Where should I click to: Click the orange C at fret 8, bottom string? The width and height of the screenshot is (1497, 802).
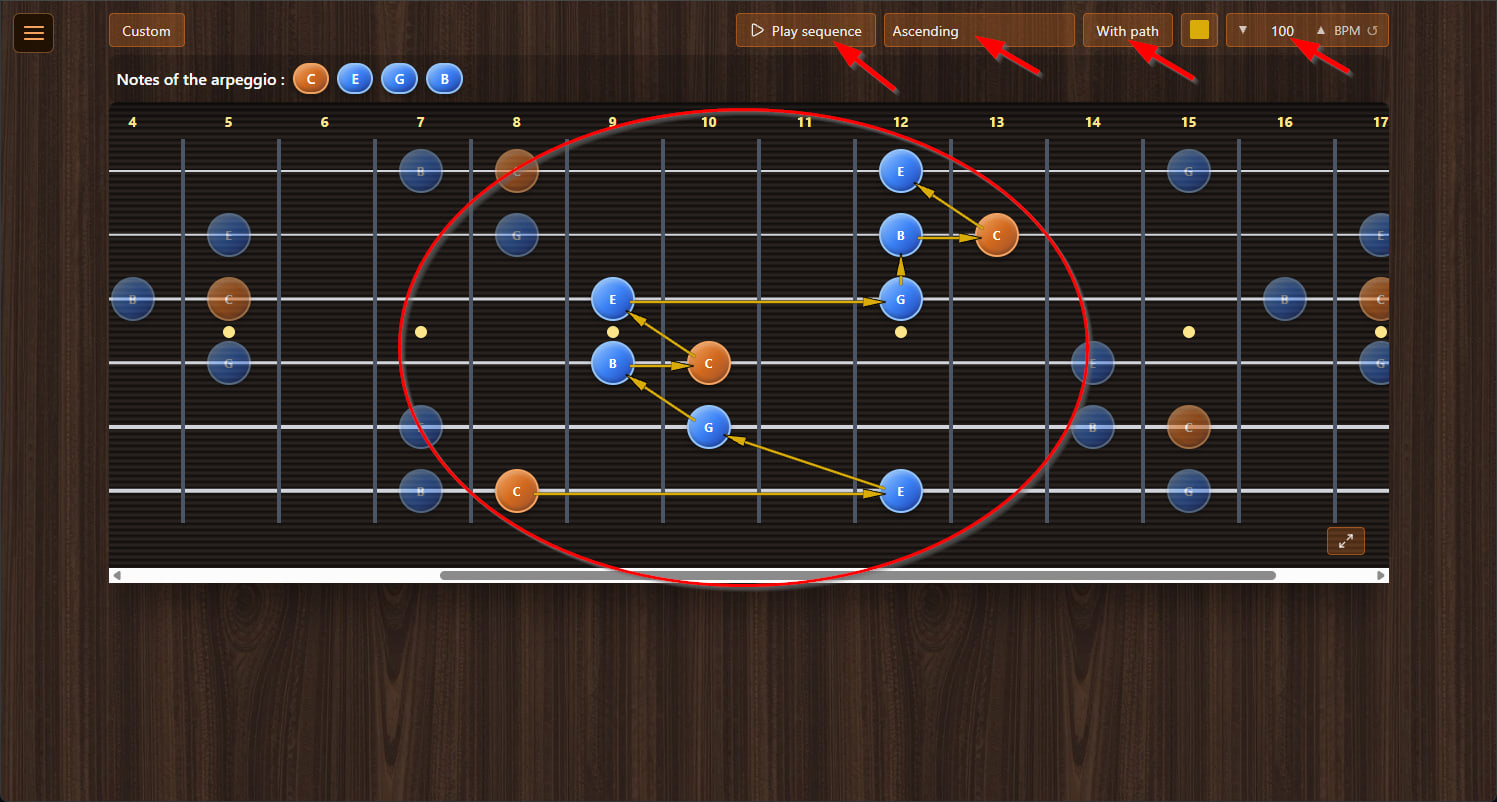point(517,491)
